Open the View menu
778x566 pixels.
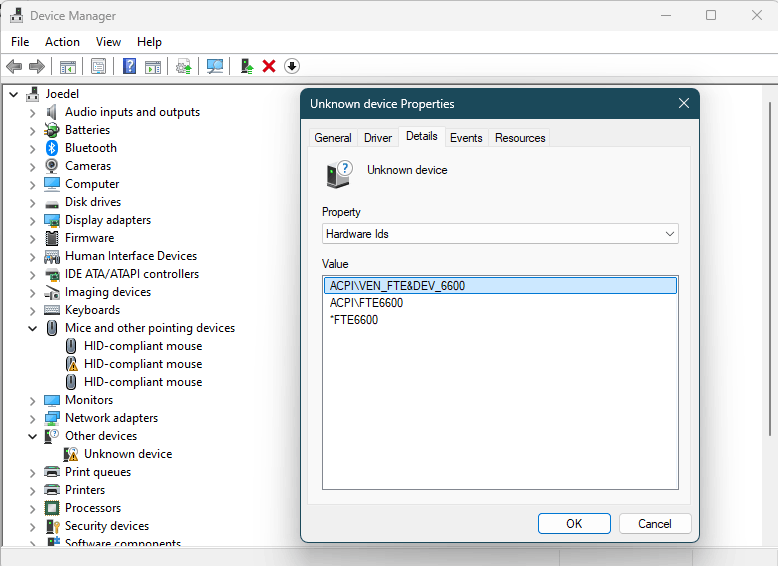(108, 42)
